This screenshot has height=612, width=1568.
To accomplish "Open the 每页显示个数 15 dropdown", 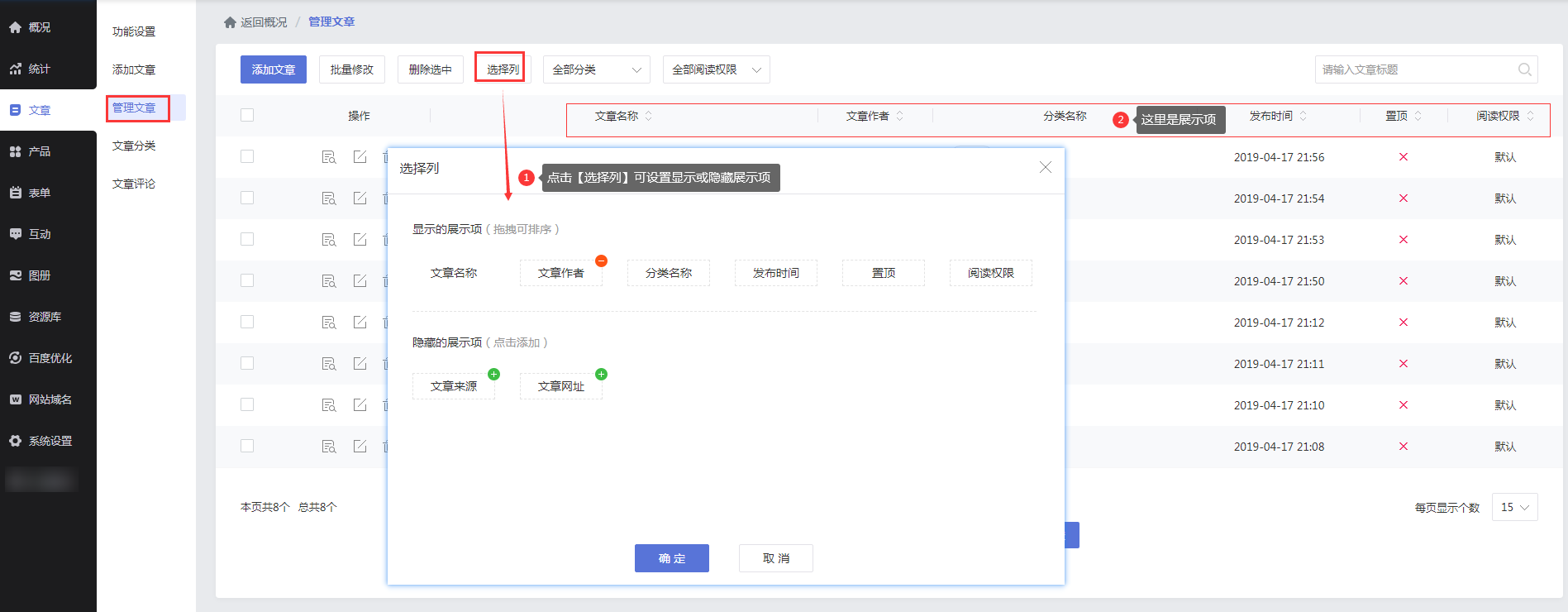I will [x=1514, y=507].
